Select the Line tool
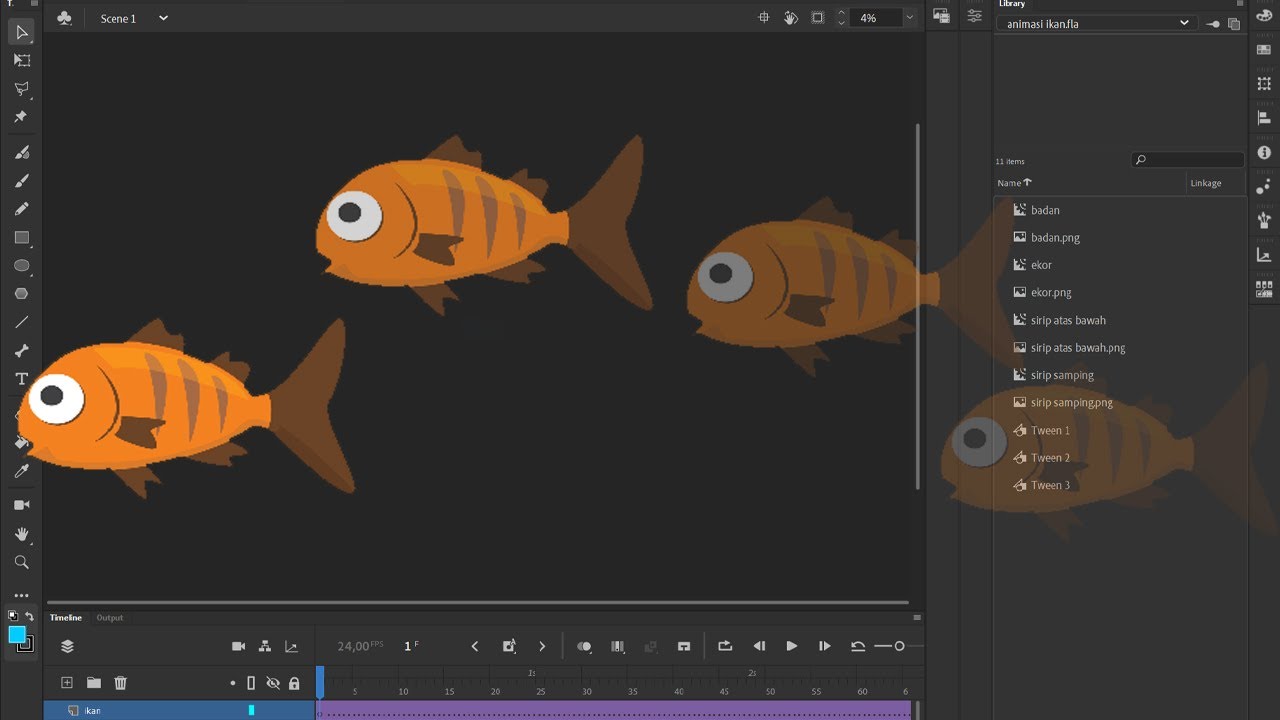Image resolution: width=1280 pixels, height=720 pixels. pos(21,322)
